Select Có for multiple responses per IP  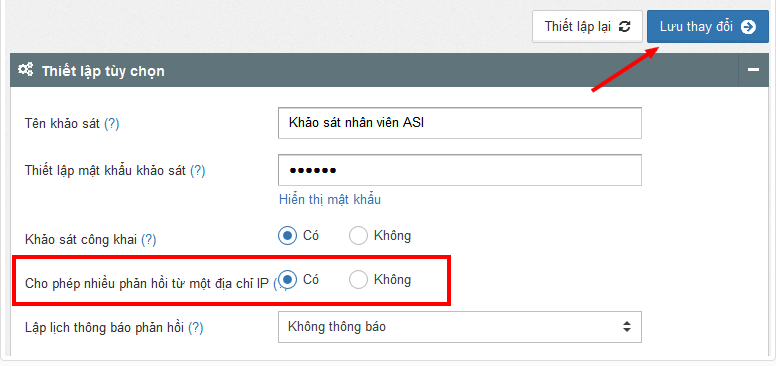(287, 280)
